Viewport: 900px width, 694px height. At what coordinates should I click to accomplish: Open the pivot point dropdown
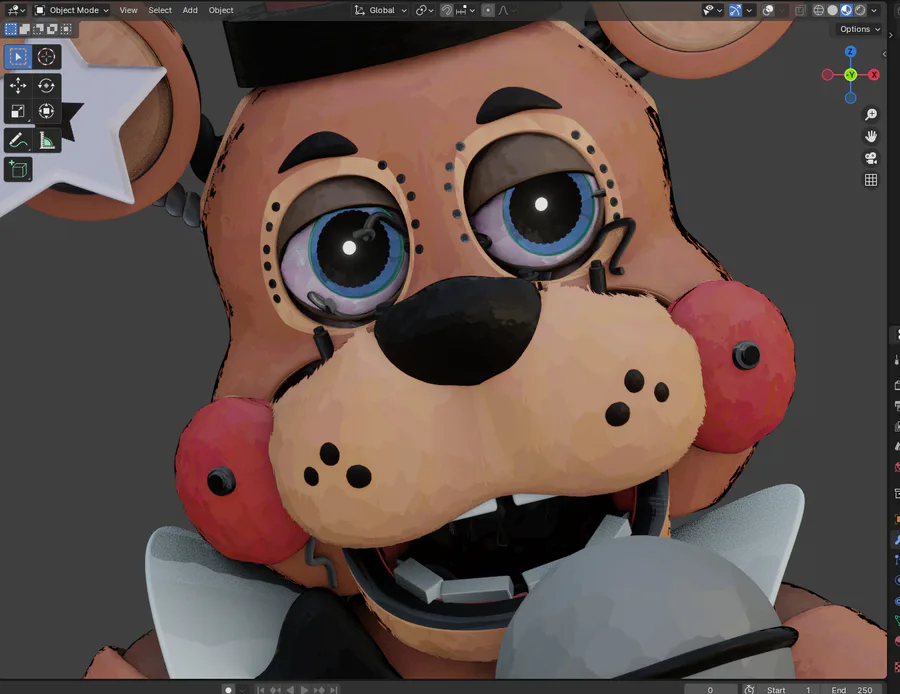point(424,10)
